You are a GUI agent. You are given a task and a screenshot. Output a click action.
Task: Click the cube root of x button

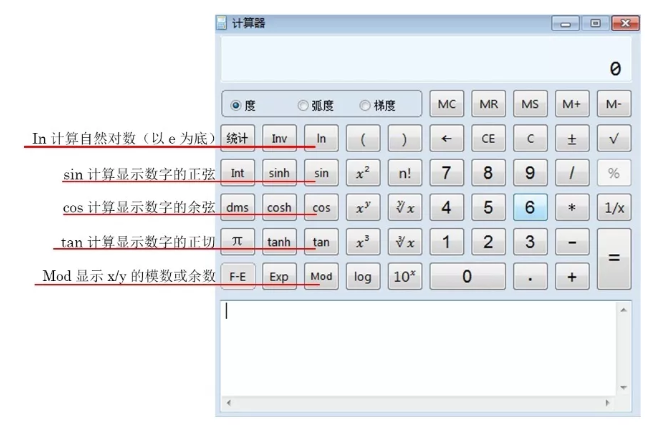pos(404,242)
